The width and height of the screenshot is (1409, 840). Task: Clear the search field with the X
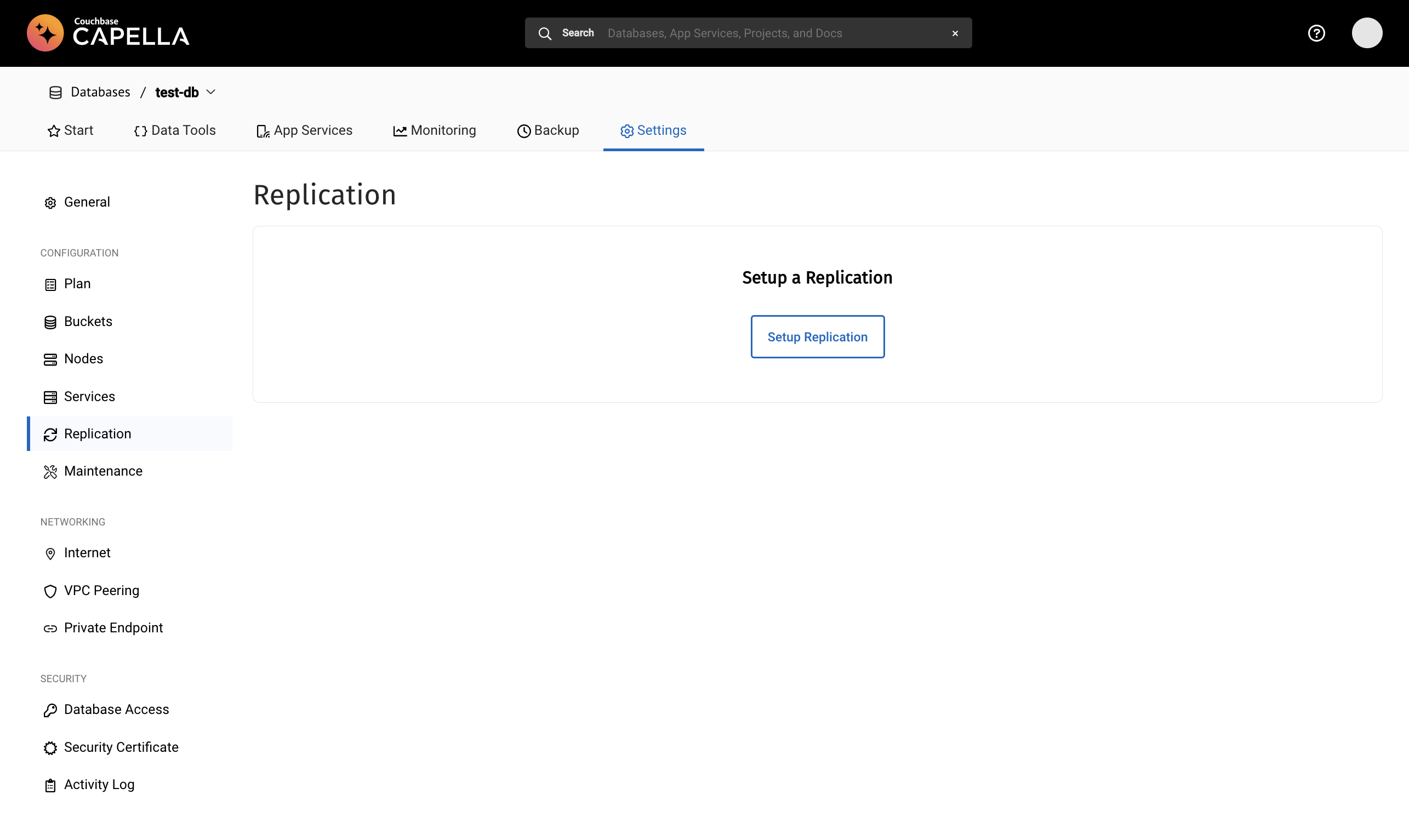coord(955,33)
